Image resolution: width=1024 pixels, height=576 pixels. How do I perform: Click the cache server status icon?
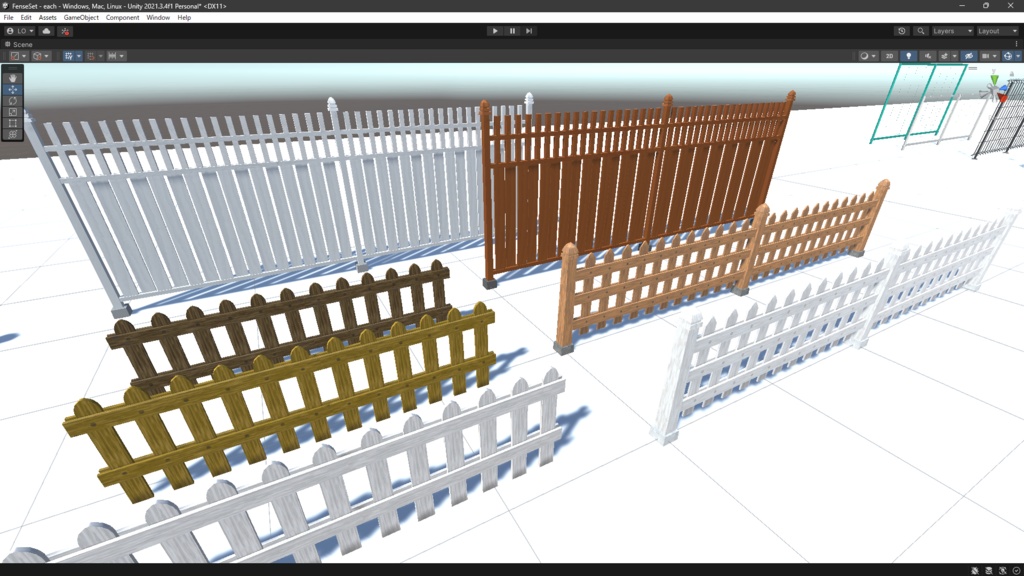(989, 570)
